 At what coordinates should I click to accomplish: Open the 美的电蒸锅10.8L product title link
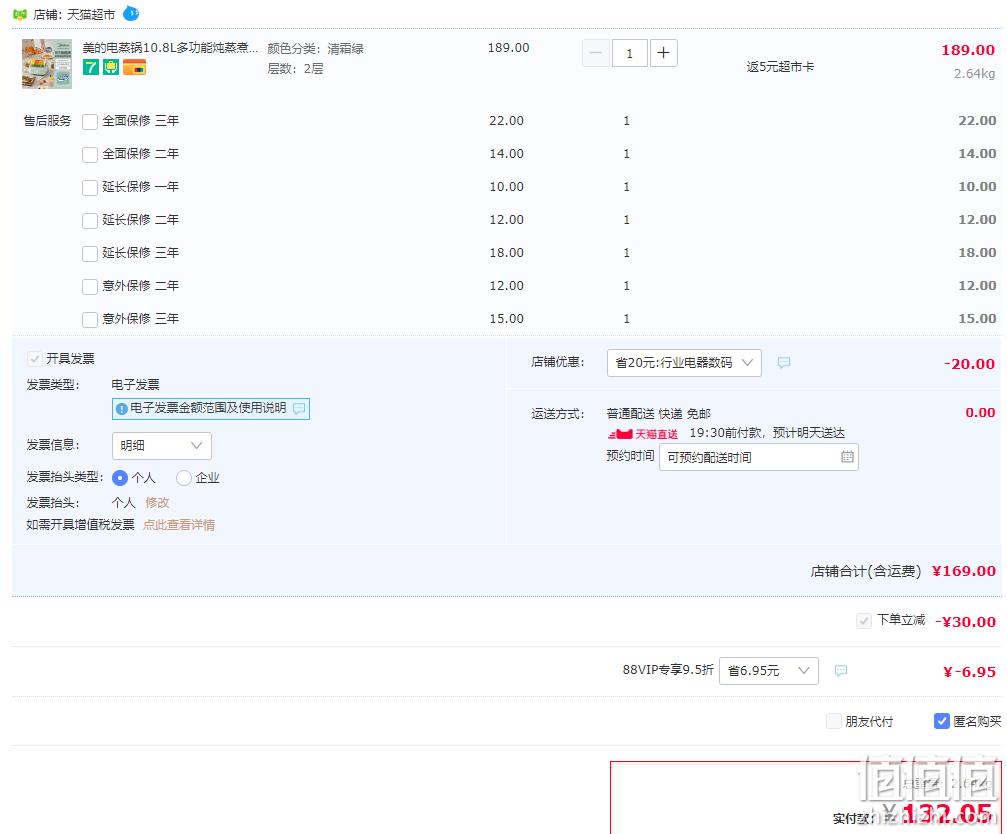(170, 48)
